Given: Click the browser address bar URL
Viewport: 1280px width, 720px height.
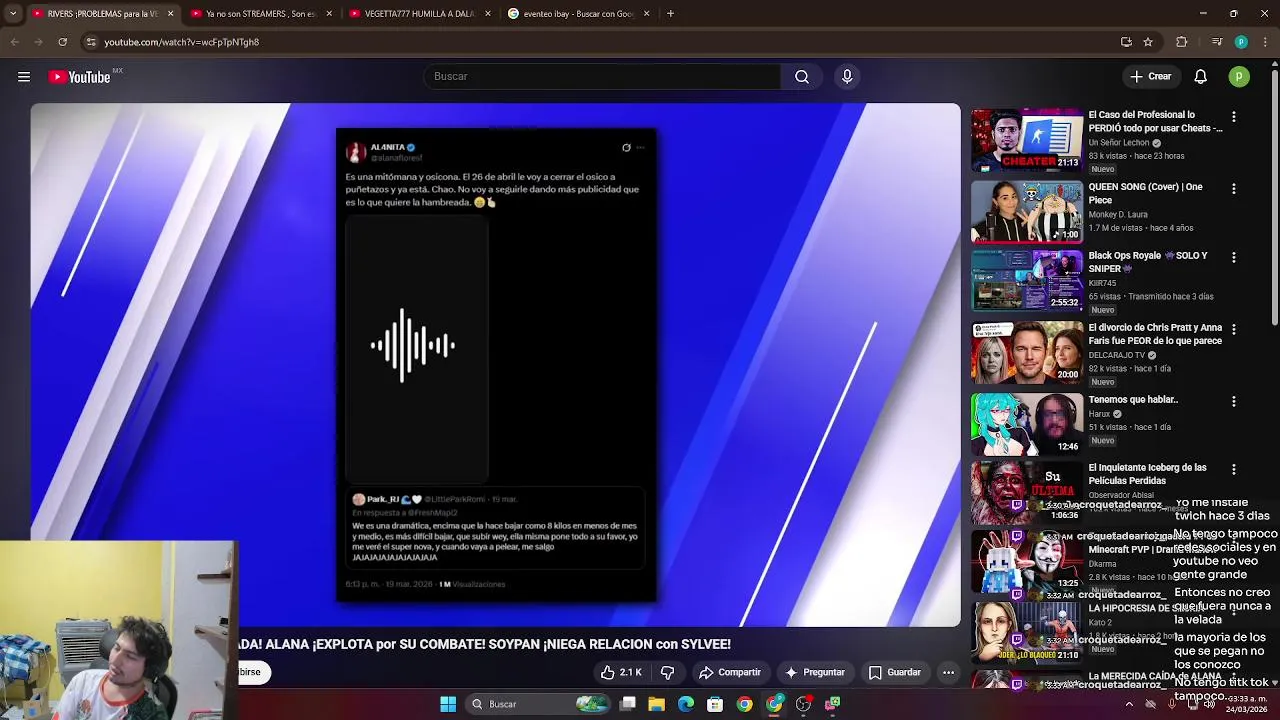Looking at the screenshot, I should (x=181, y=42).
